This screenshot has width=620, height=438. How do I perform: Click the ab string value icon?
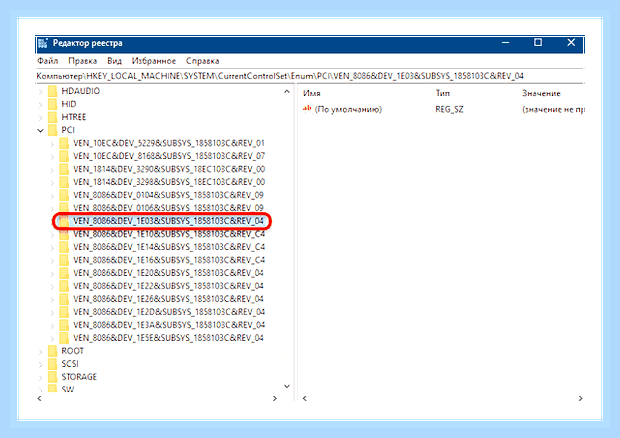coord(307,109)
